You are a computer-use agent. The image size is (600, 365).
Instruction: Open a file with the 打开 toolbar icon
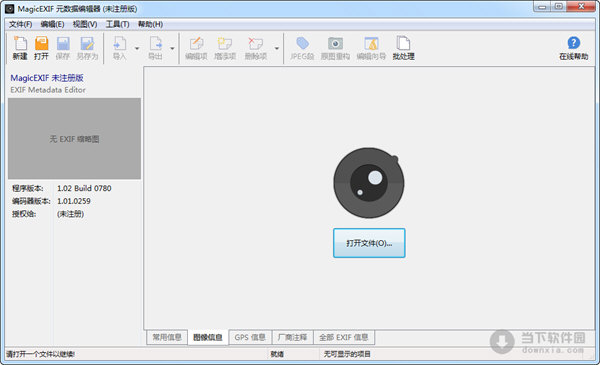pos(41,48)
